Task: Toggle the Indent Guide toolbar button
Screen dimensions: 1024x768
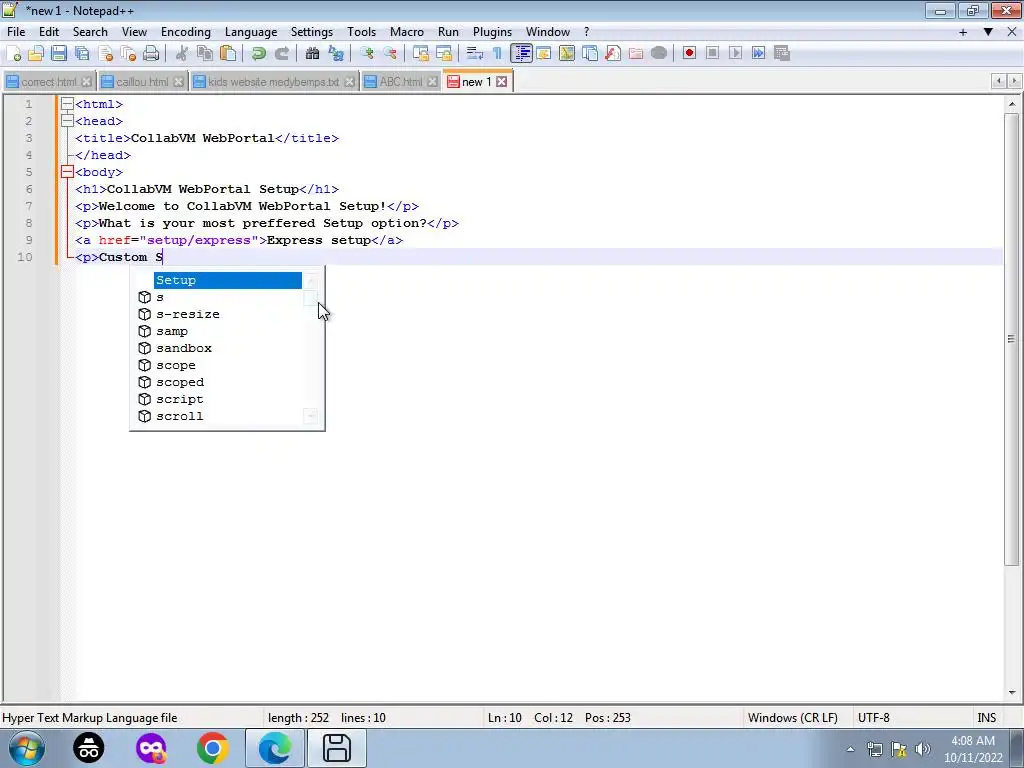Action: tap(521, 54)
